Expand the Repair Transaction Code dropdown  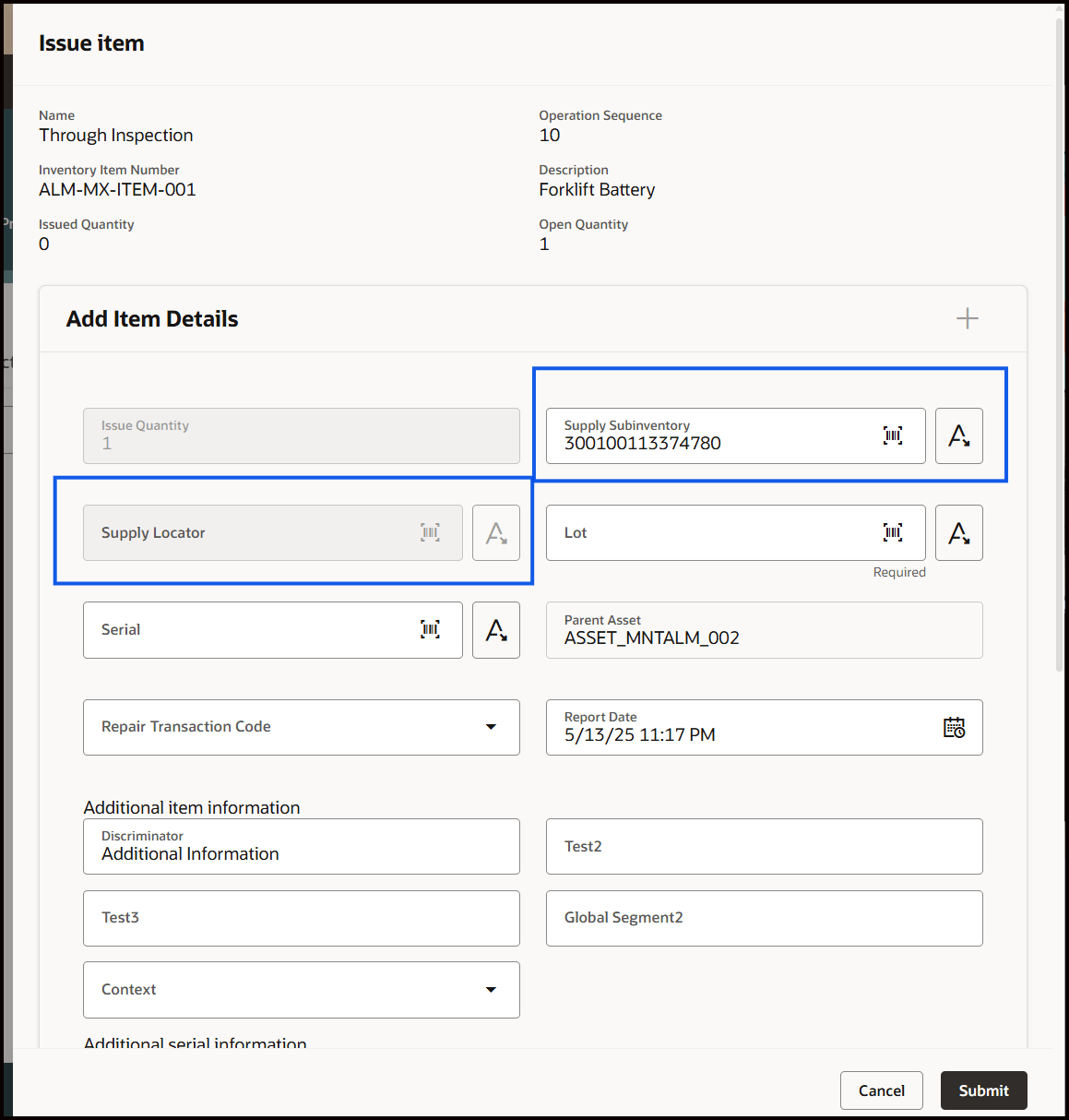[x=491, y=727]
